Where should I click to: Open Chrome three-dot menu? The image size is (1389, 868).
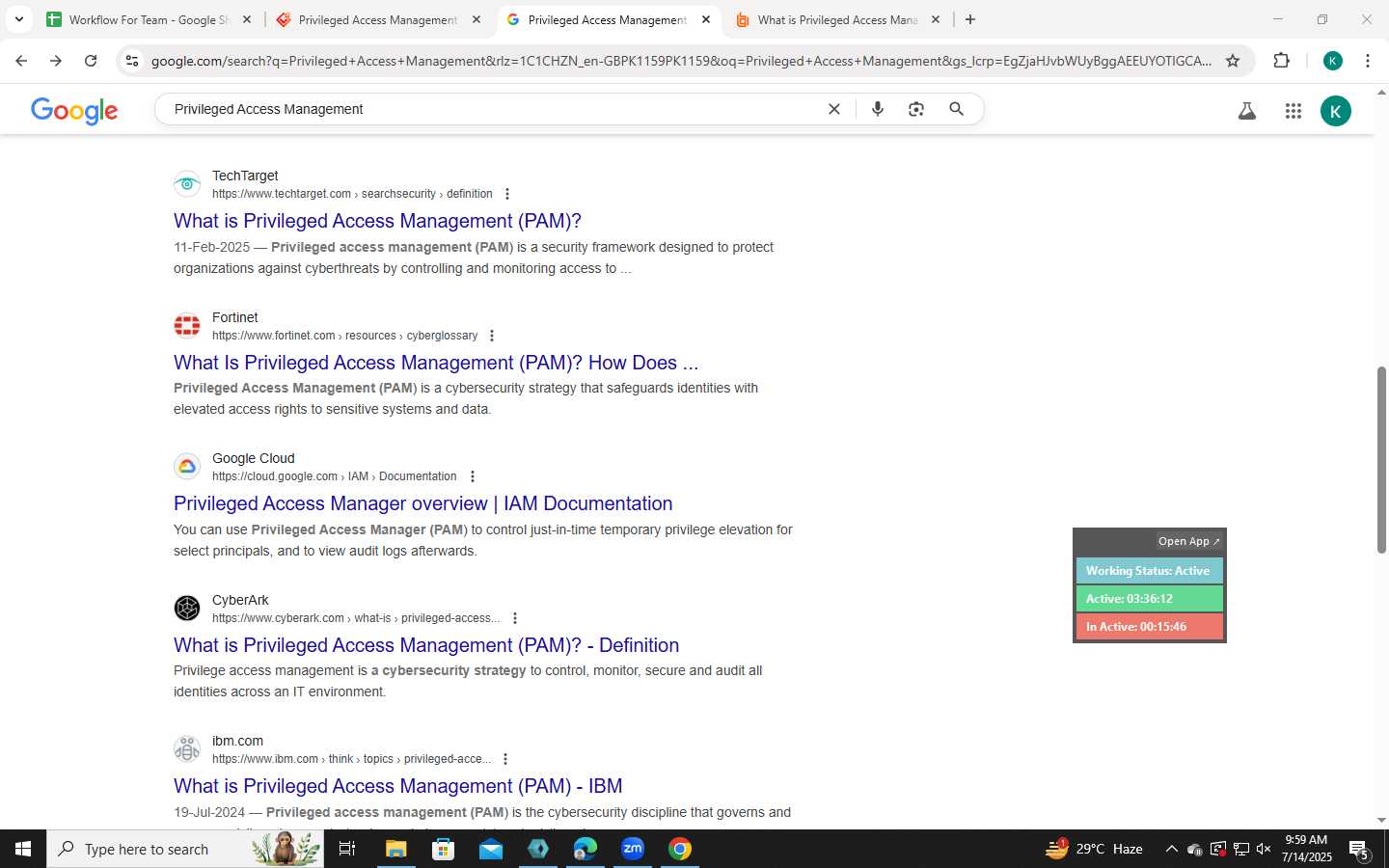click(x=1368, y=61)
